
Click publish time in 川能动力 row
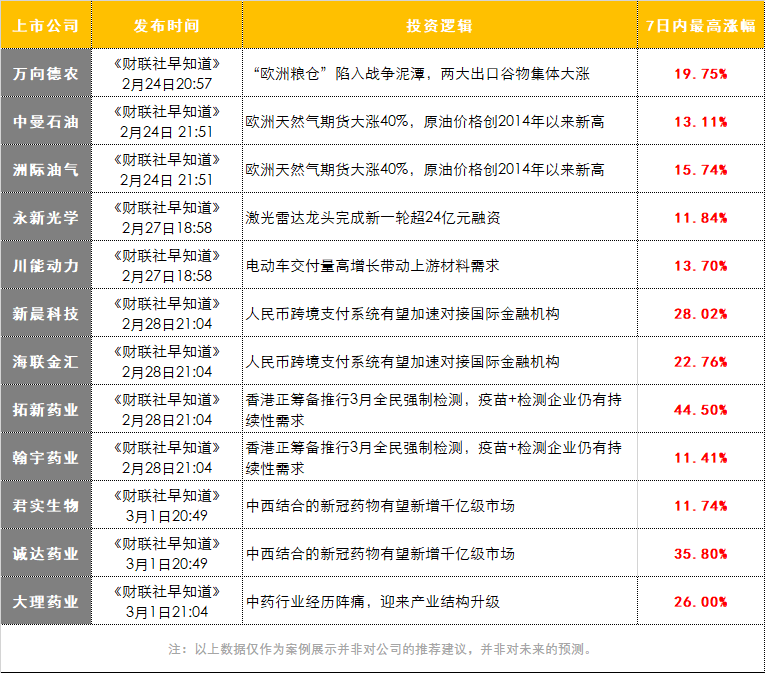[x=167, y=266]
